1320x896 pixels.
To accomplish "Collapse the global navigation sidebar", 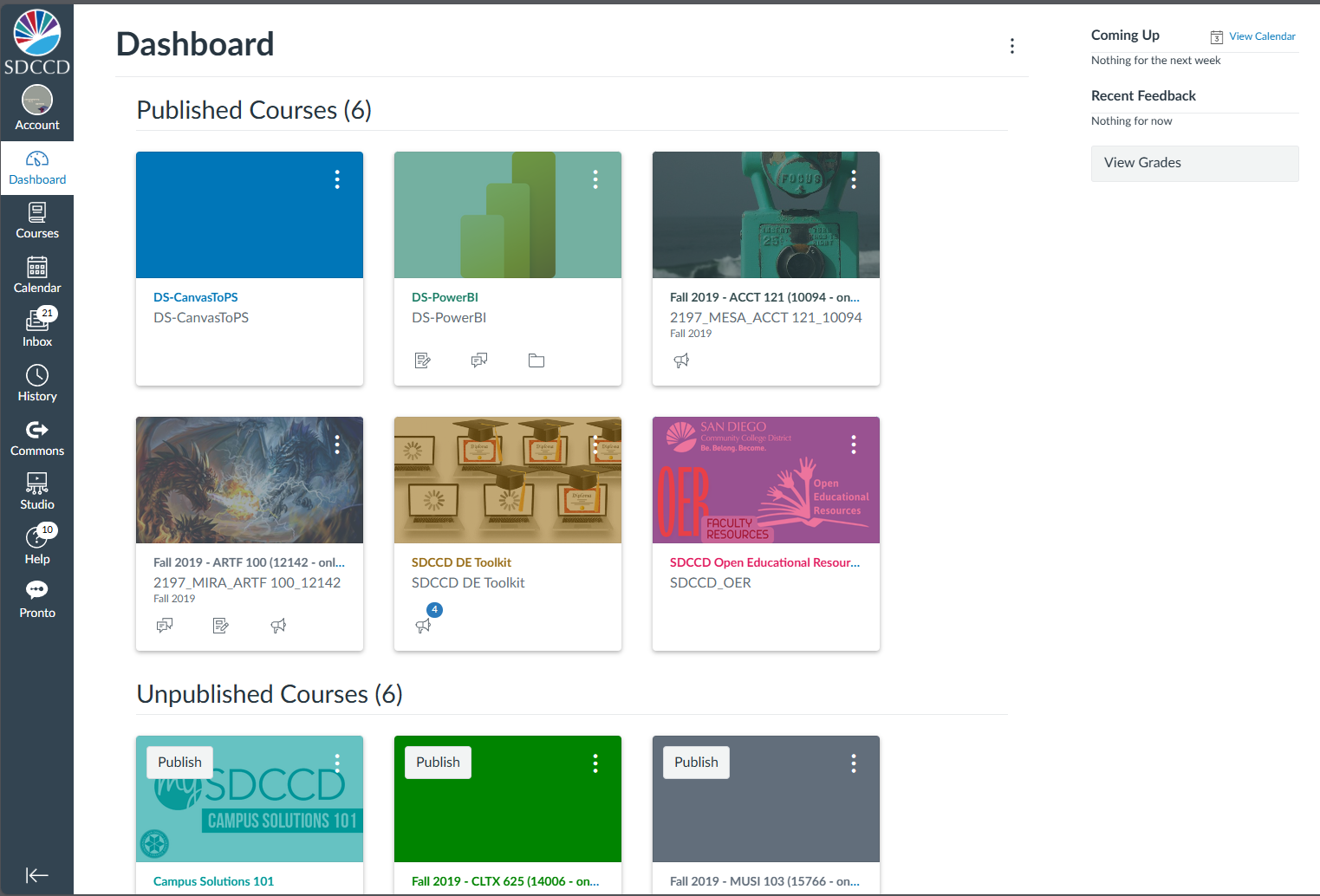I will click(x=37, y=875).
